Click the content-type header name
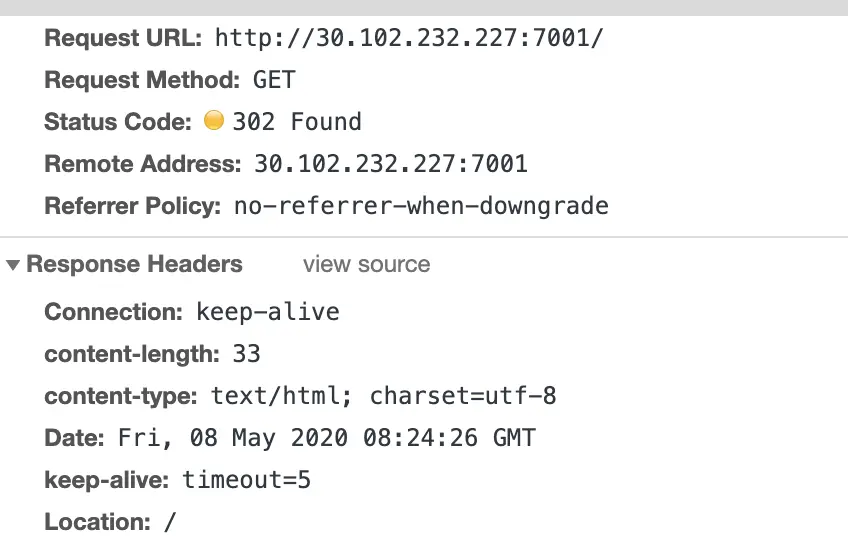848x550 pixels. pyautogui.click(x=121, y=396)
